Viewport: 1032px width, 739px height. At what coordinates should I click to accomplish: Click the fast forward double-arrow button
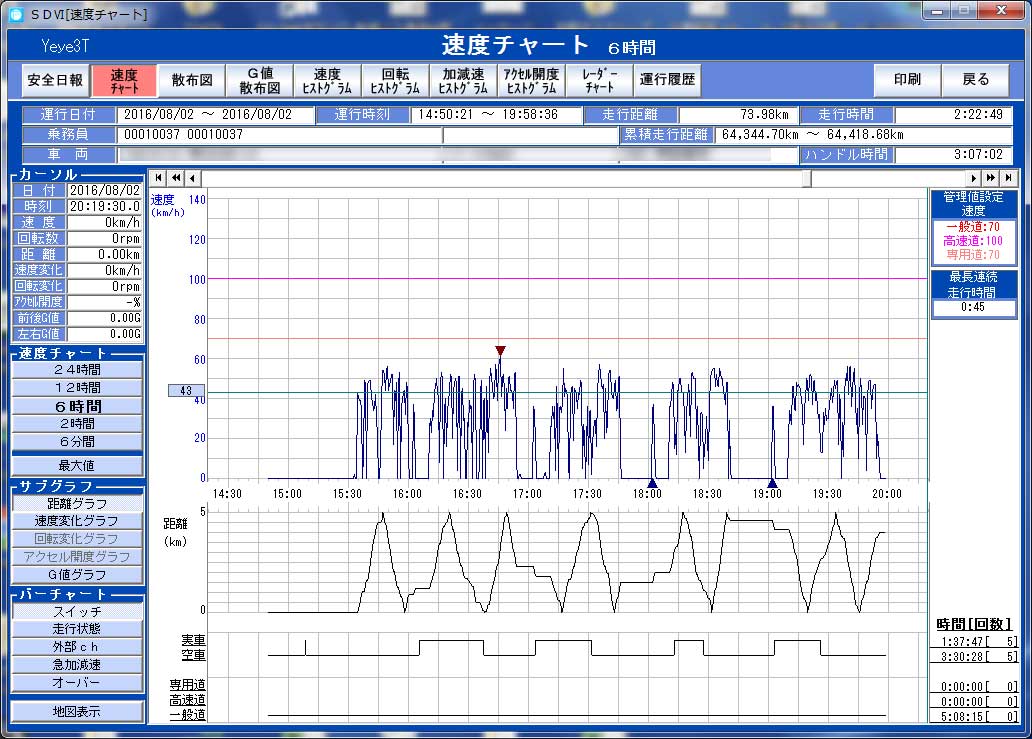coord(992,178)
